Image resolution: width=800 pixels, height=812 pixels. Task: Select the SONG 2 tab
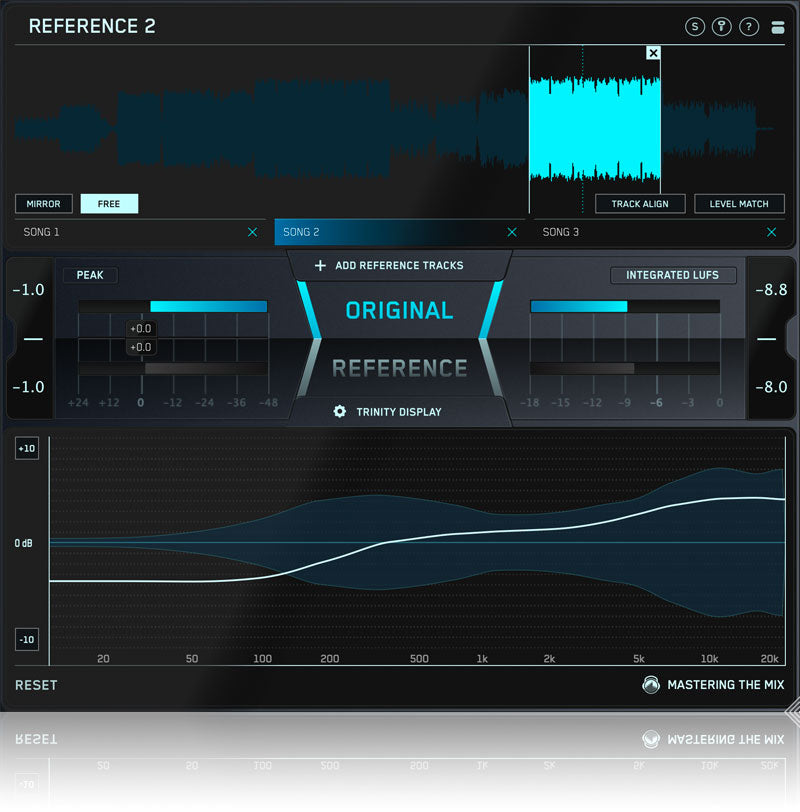[x=399, y=232]
